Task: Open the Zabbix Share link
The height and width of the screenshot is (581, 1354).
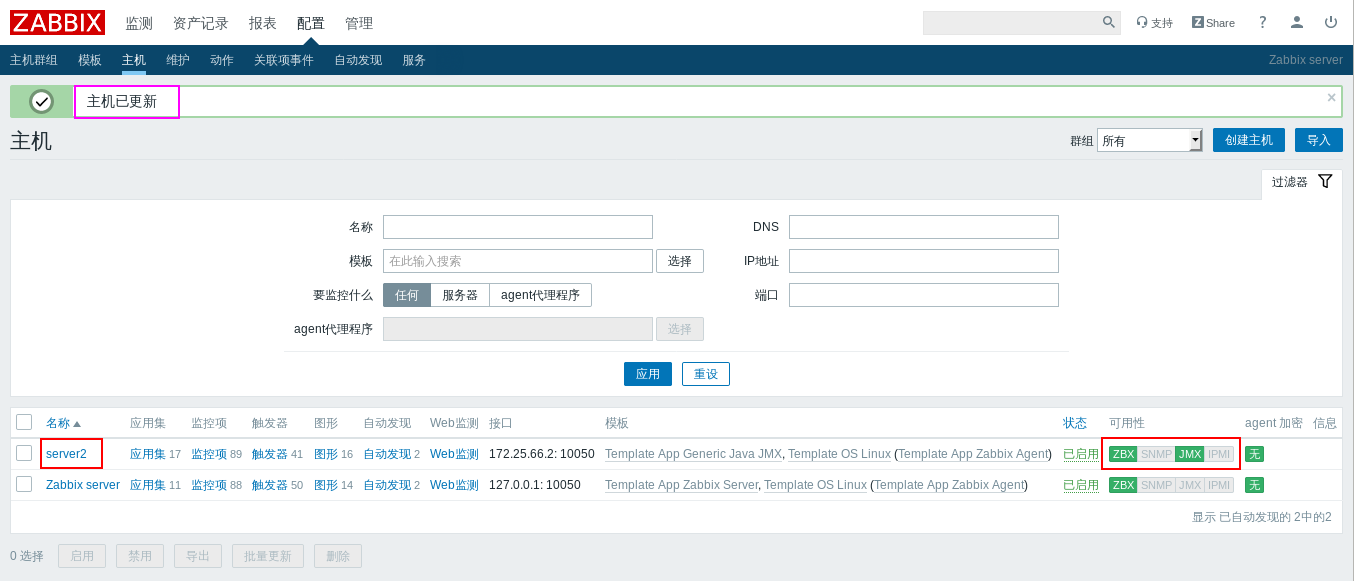Action: click(x=1213, y=22)
